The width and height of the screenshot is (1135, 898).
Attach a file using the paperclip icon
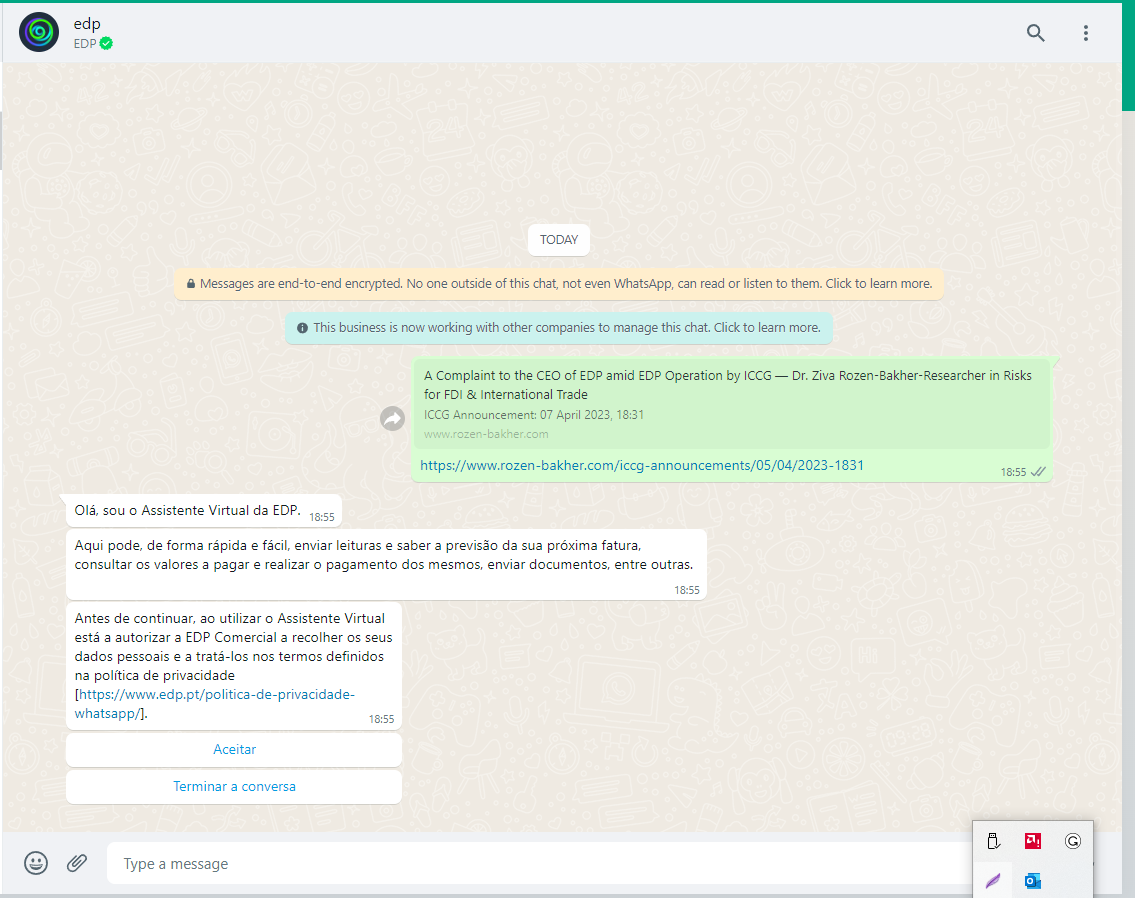pyautogui.click(x=77, y=862)
